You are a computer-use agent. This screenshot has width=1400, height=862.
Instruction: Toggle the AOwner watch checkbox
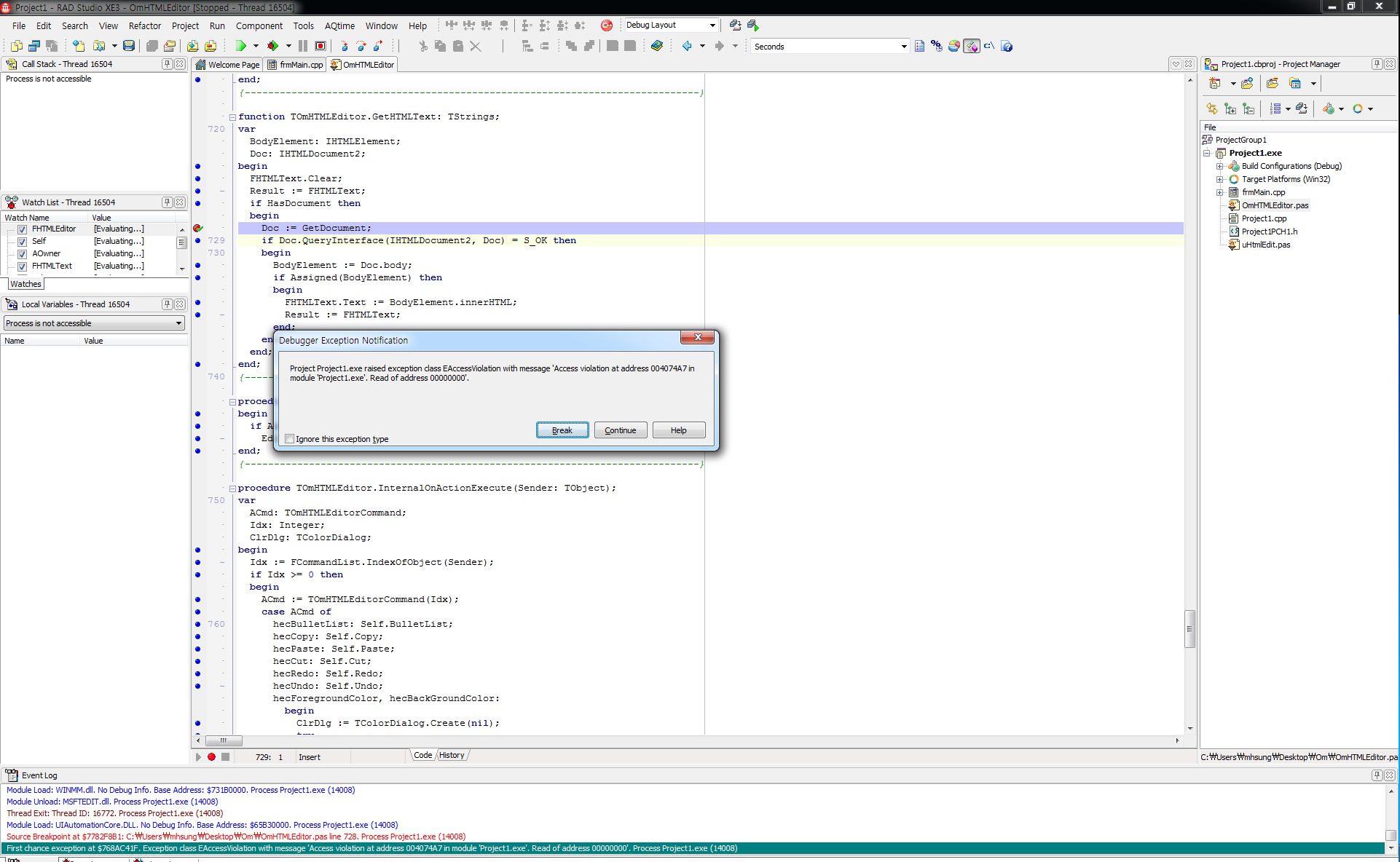pyautogui.click(x=23, y=254)
